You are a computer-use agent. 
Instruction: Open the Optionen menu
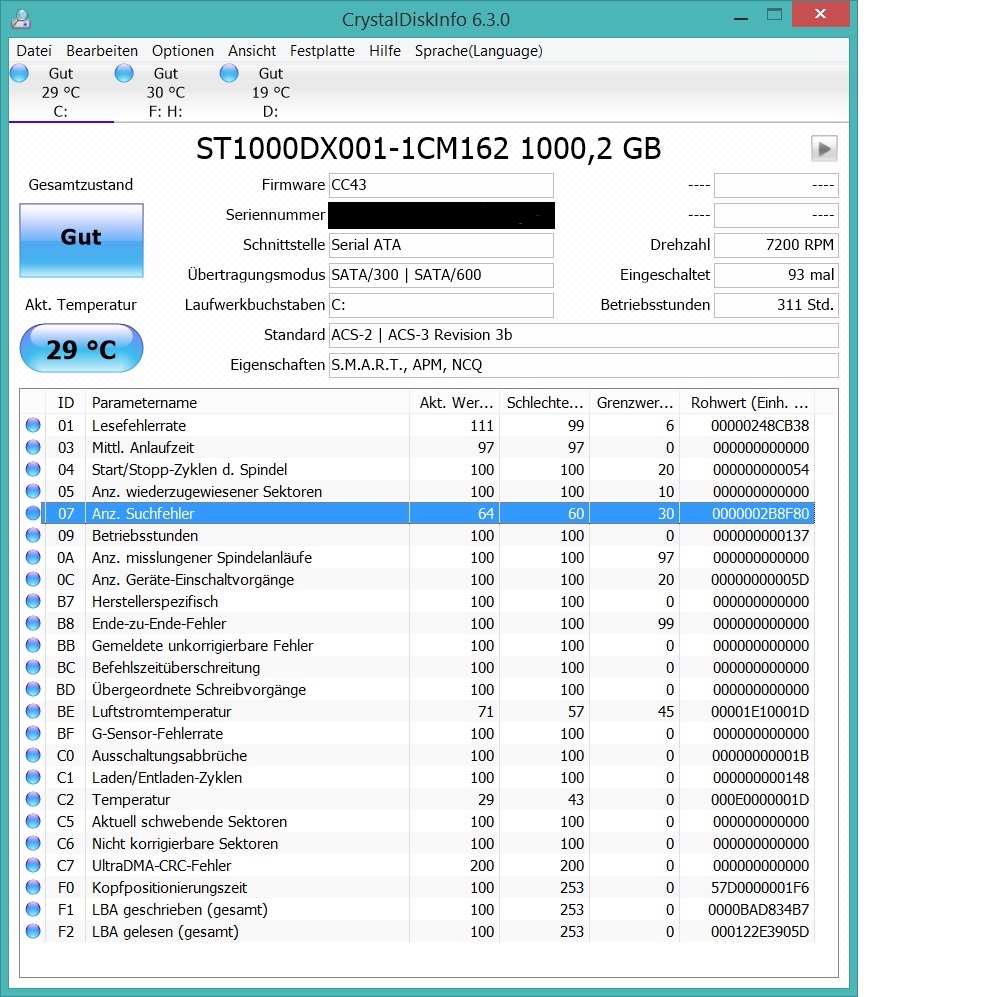[182, 51]
